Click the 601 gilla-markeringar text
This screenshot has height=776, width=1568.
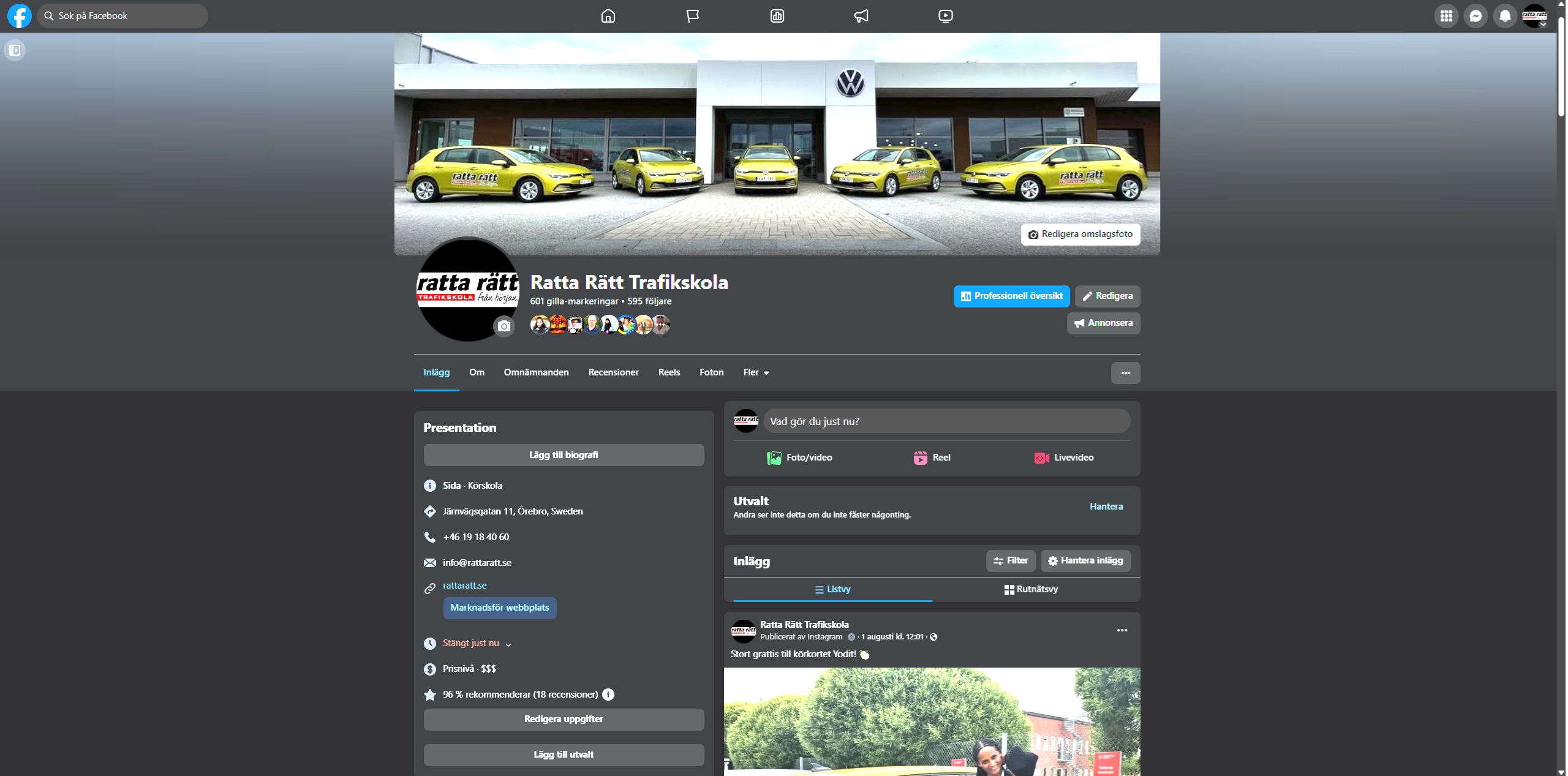(x=574, y=301)
